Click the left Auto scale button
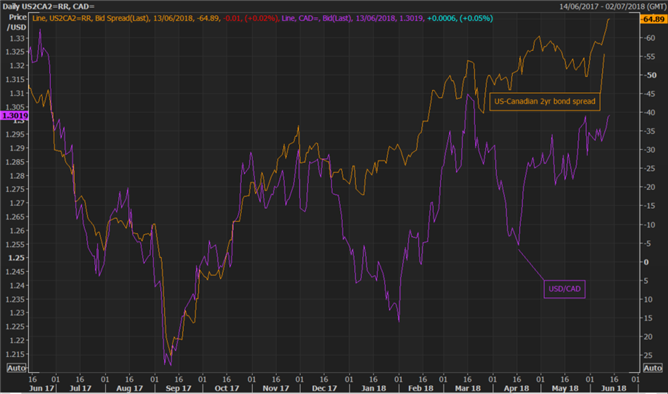Image resolution: width=668 pixels, height=394 pixels. [x=16, y=368]
